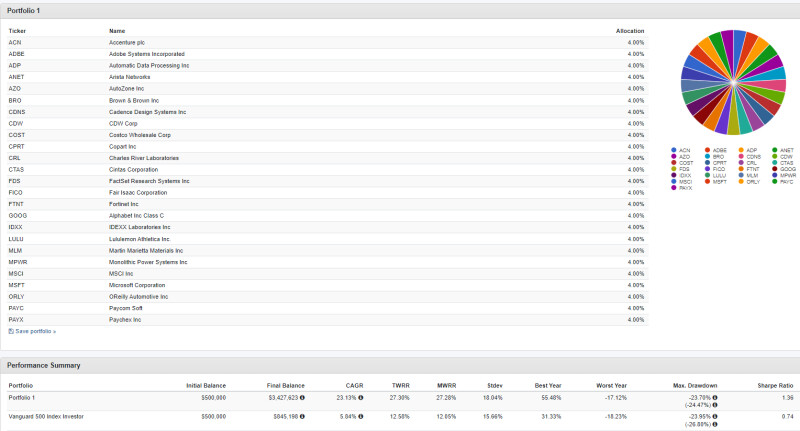Viewport: 800px width, 431px height.
Task: Select the Fair Isaac Corporation name cell
Action: click(138, 193)
